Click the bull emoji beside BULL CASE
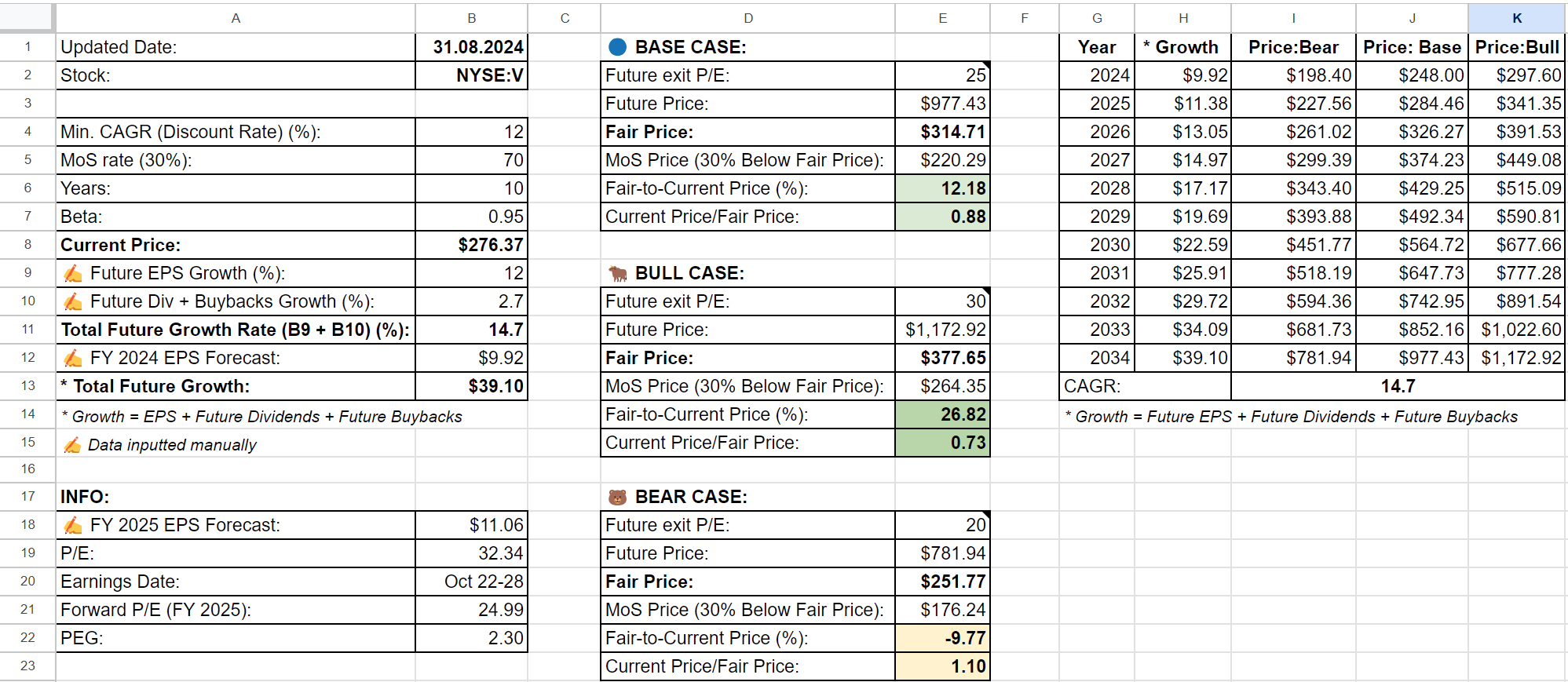This screenshot has width=1568, height=682. pyautogui.click(x=618, y=273)
